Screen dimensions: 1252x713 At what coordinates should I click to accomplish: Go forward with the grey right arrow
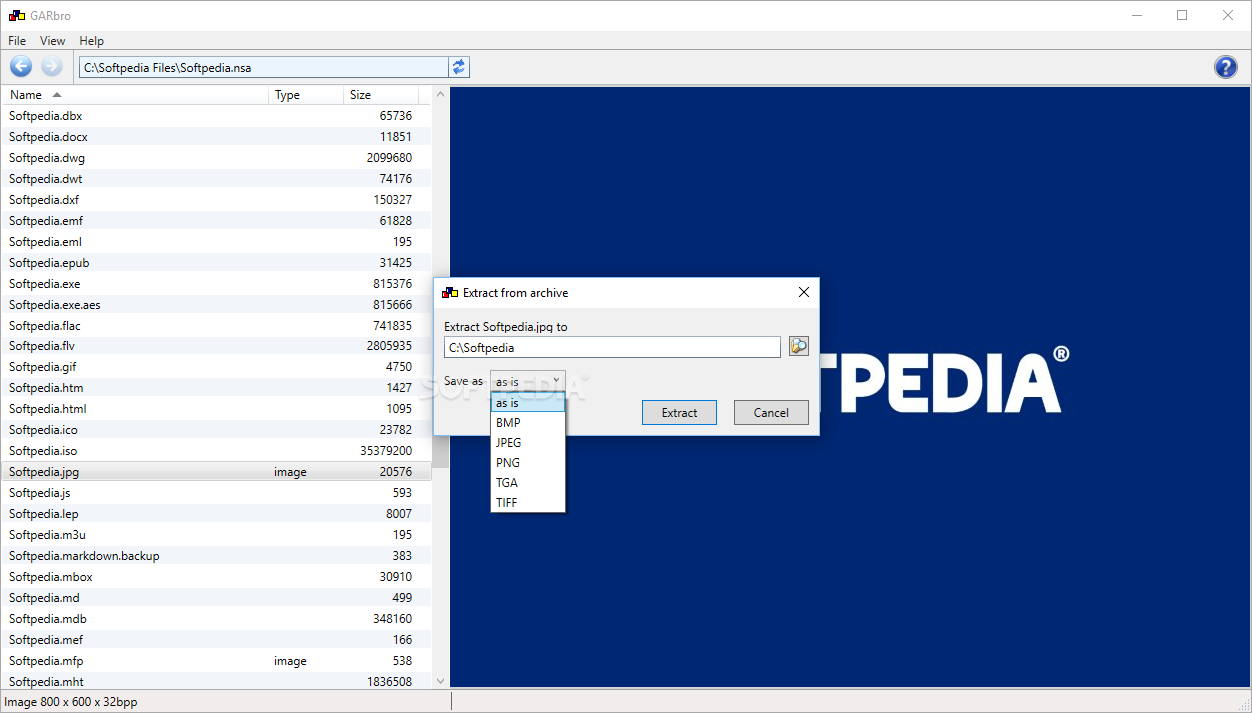[52, 67]
